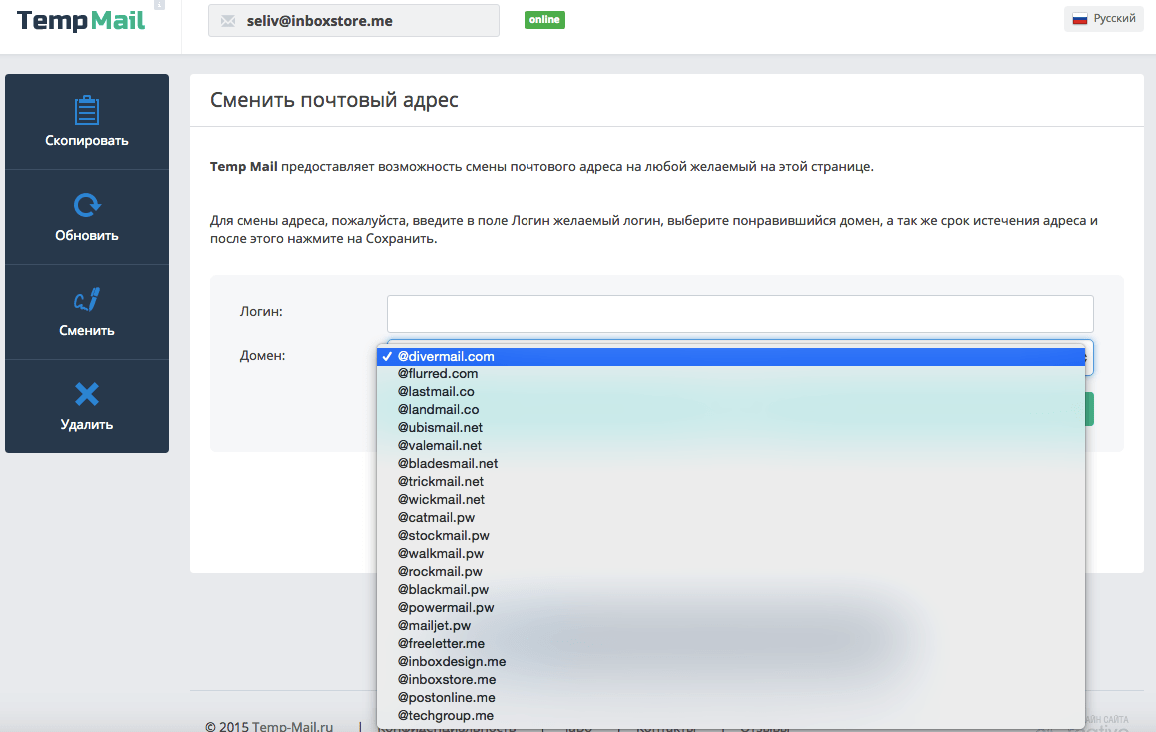Image resolution: width=1156 pixels, height=732 pixels.
Task: Choose @wickmail.net in dropdown
Action: click(x=731, y=500)
